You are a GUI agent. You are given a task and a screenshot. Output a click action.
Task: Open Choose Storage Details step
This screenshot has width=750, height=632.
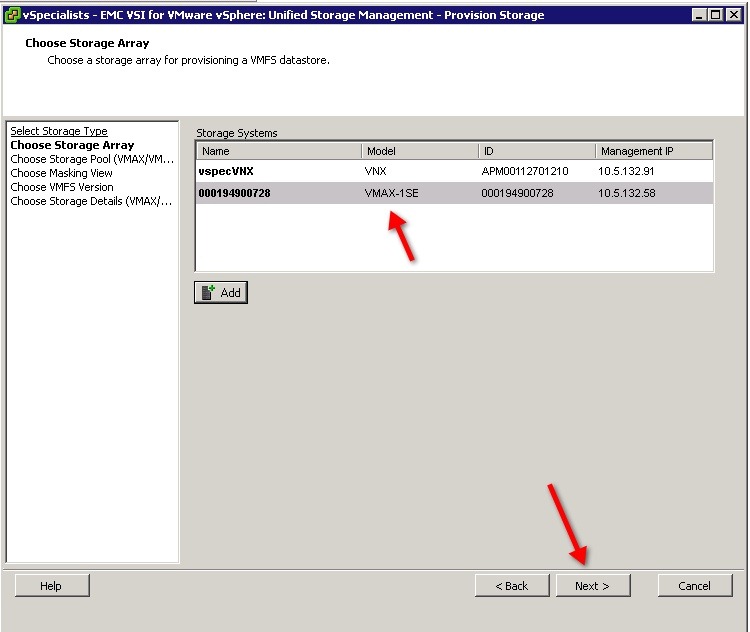click(x=91, y=201)
